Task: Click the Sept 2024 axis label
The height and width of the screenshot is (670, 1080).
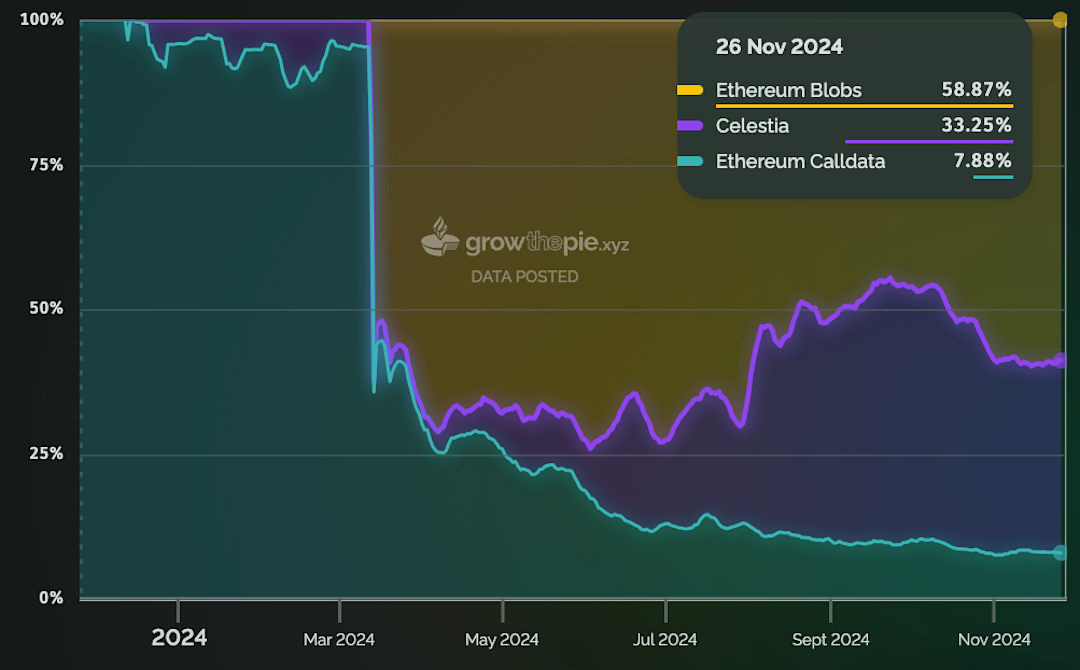Action: pos(830,639)
